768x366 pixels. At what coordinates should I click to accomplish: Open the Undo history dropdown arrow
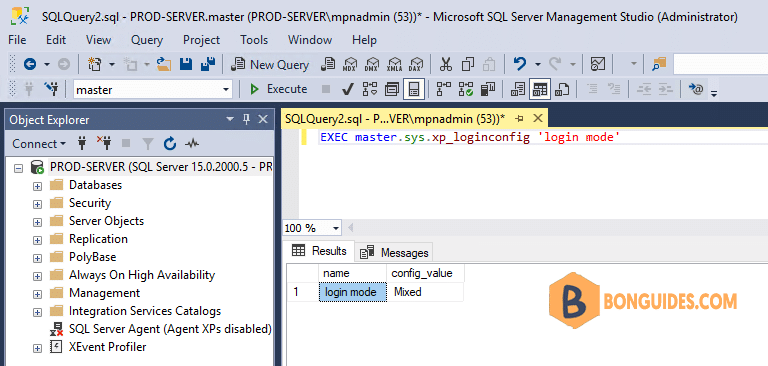[x=537, y=65]
